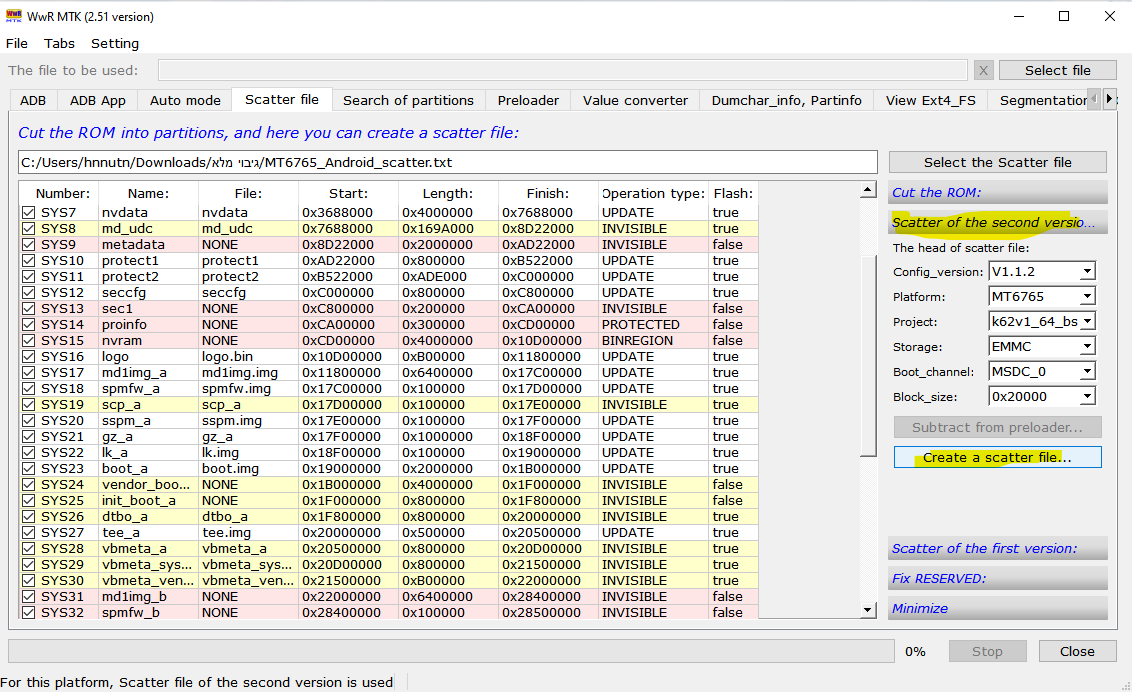Toggle the SYS16 logo partition checkbox
The image size is (1132, 692).
point(29,357)
